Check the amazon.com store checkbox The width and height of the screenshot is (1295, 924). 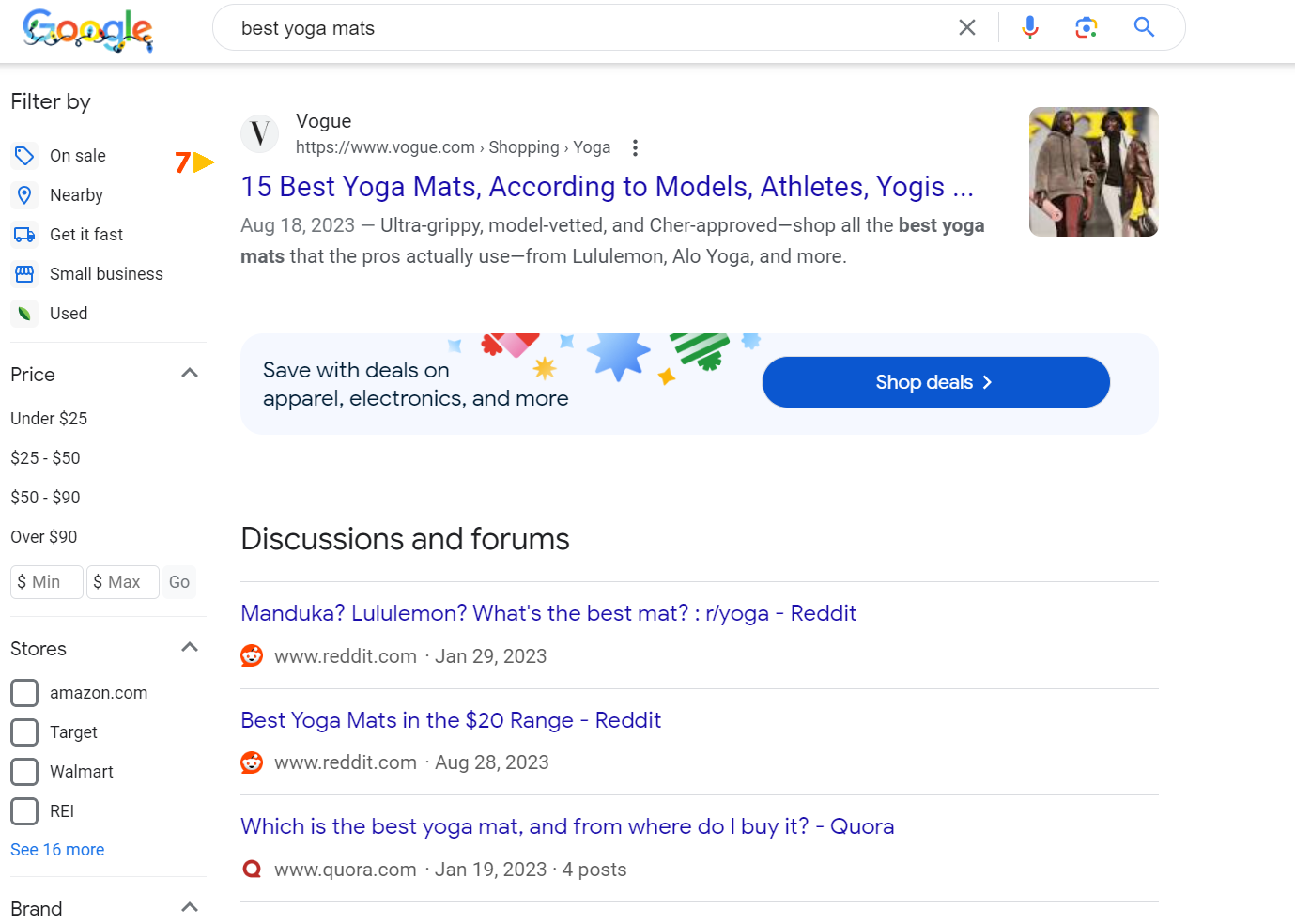(x=24, y=693)
